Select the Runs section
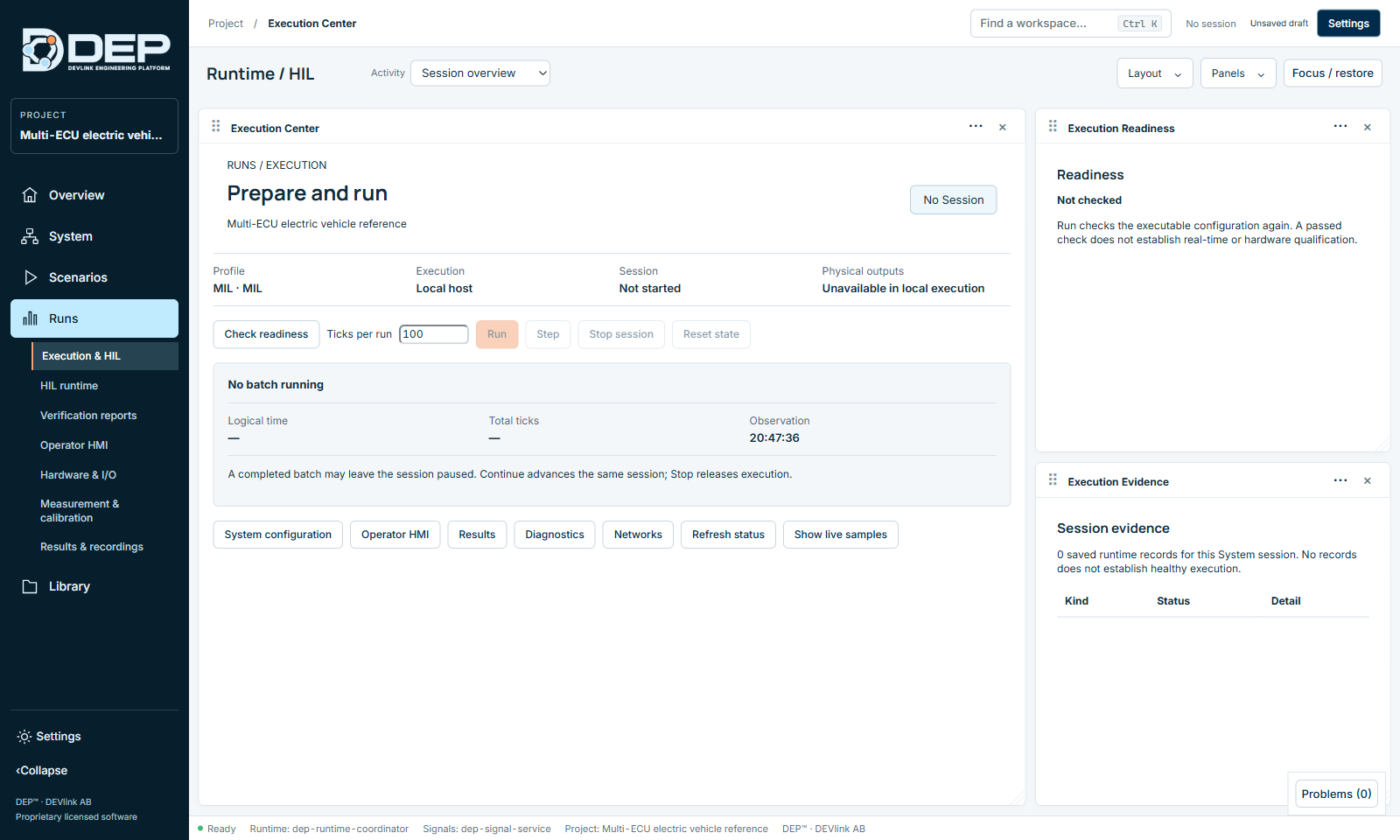The image size is (1400, 840). point(94,318)
